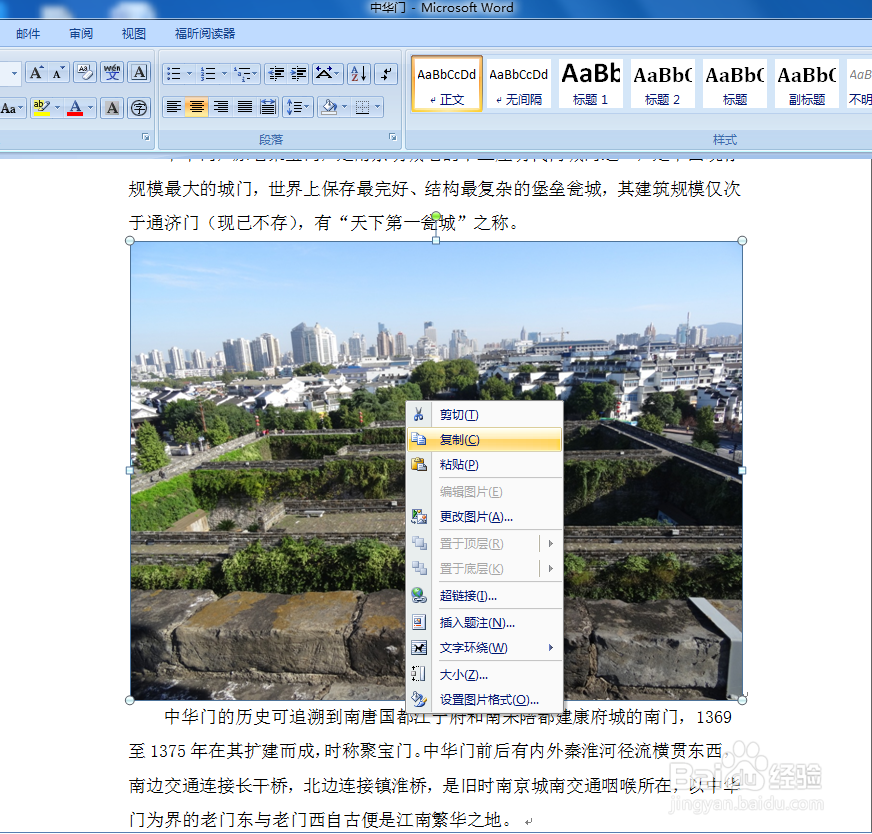Click the Grow Font icon

36,71
